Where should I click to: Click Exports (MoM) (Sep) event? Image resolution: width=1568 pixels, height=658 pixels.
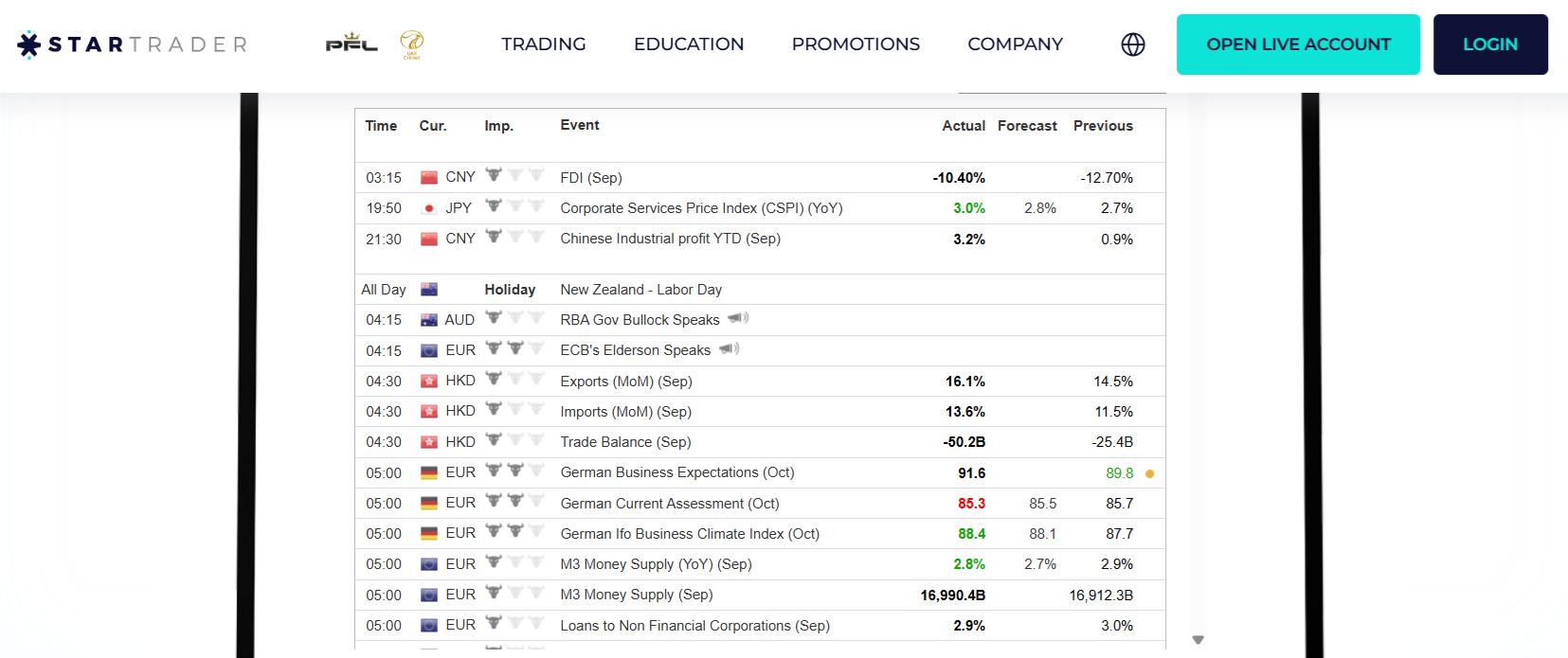click(x=626, y=382)
